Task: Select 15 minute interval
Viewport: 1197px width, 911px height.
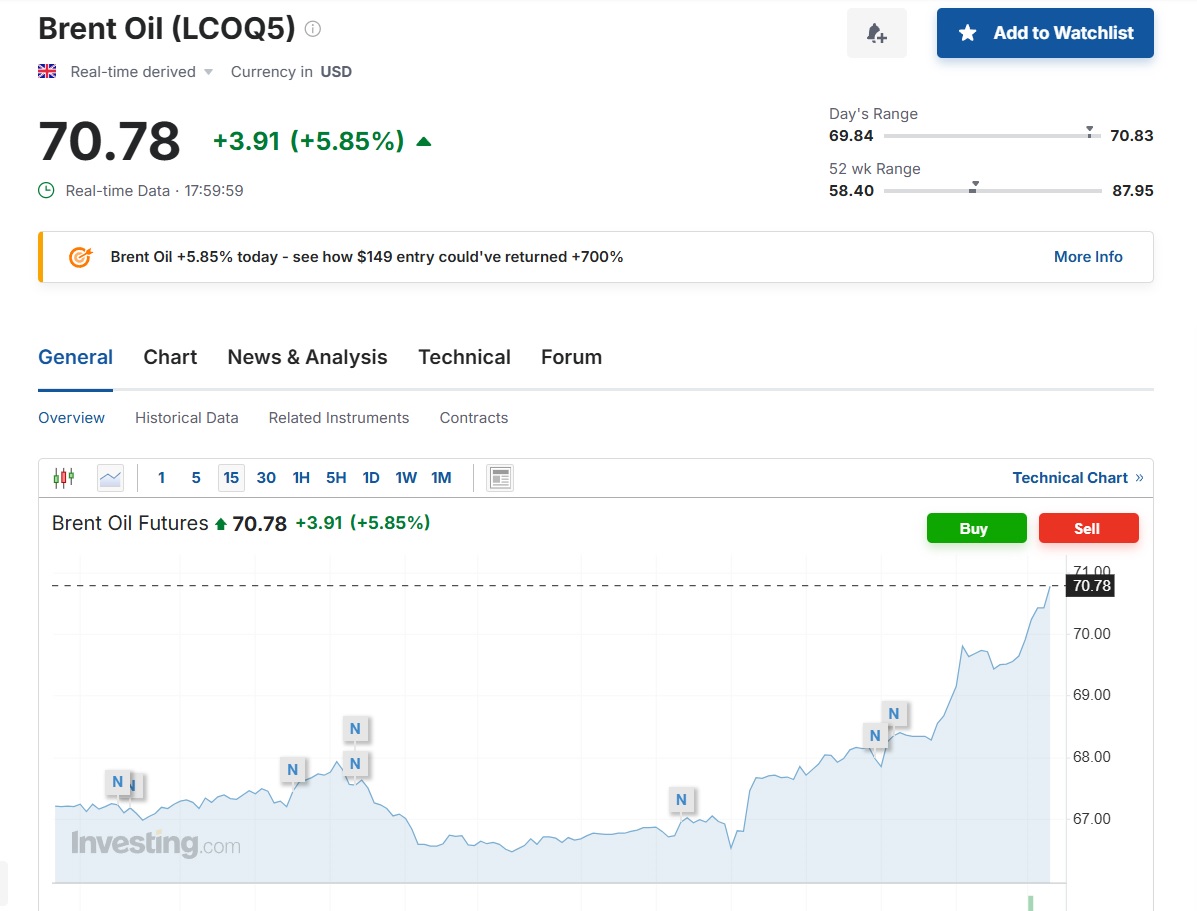Action: pos(231,478)
